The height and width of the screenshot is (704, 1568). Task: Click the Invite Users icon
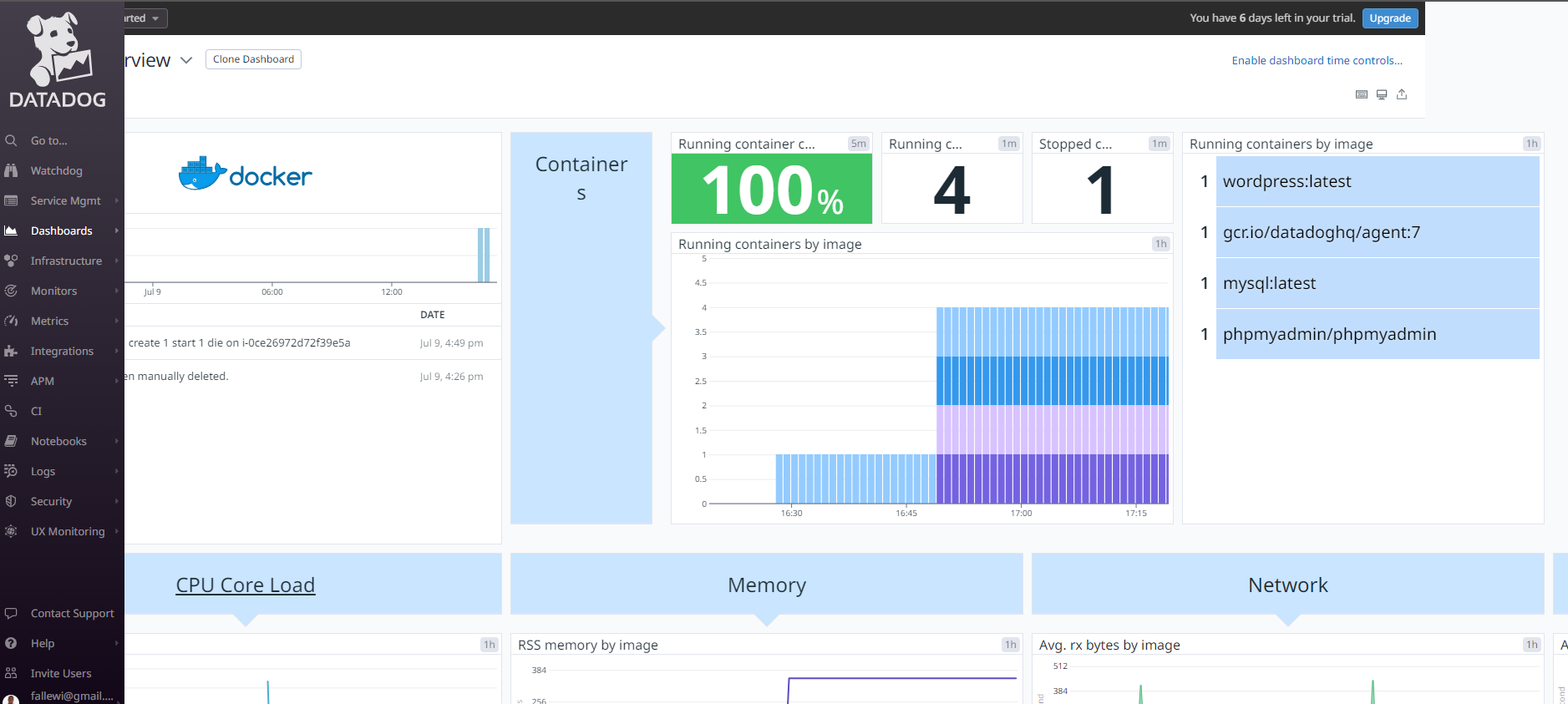11,673
